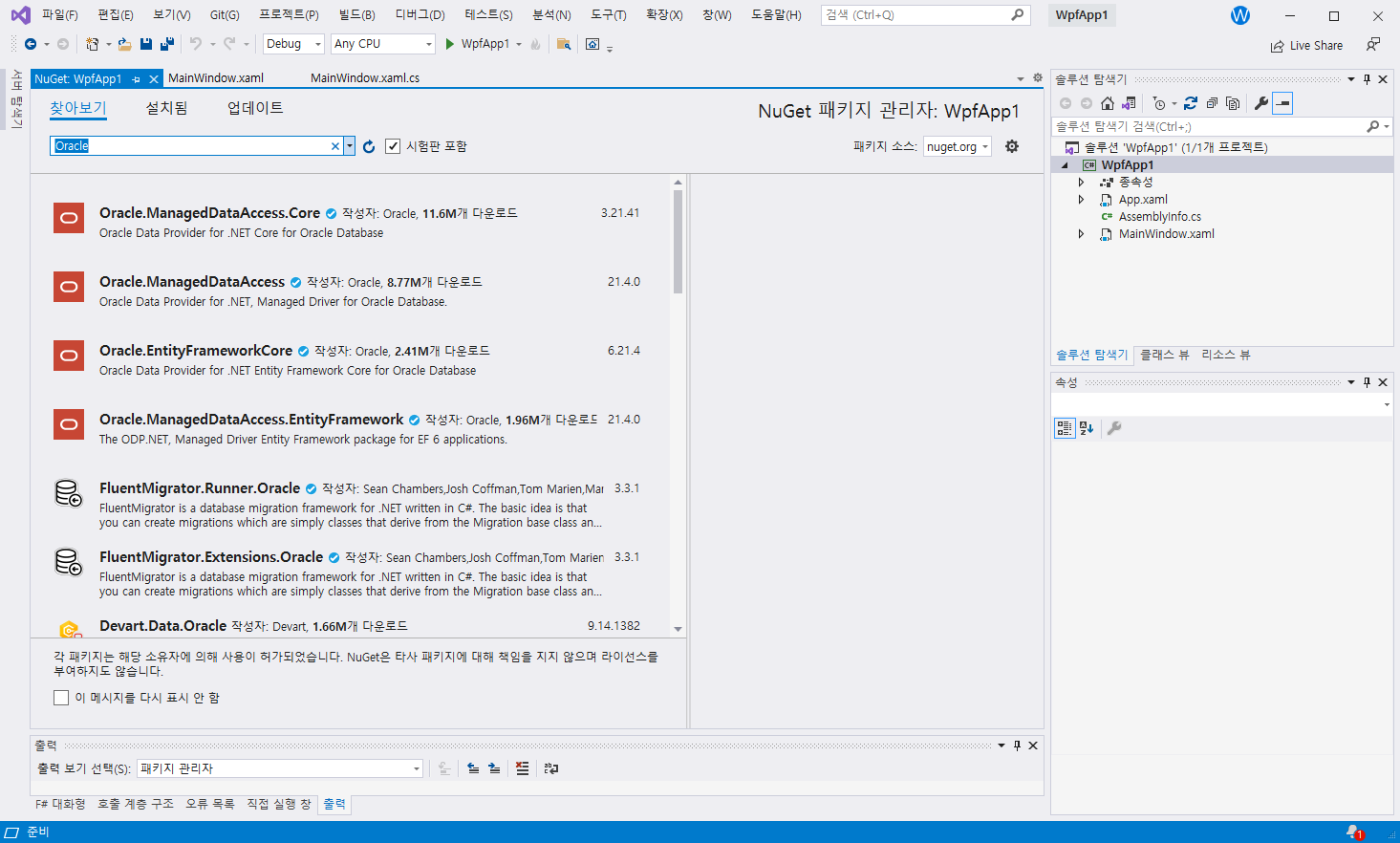
Task: Select the Oracle.EntityFrameworkCore package
Action: click(350, 359)
